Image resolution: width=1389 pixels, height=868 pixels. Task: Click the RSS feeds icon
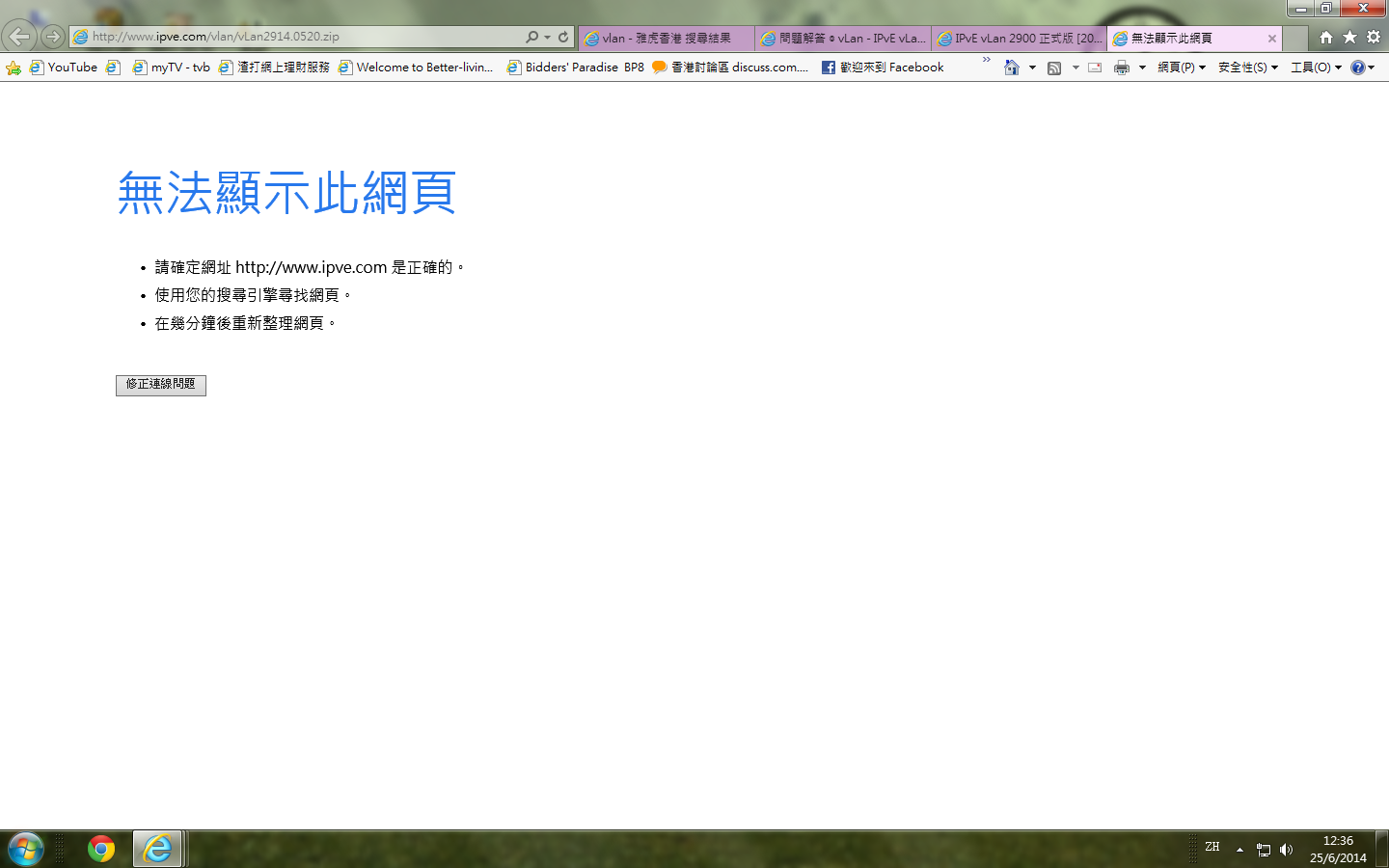click(1054, 68)
